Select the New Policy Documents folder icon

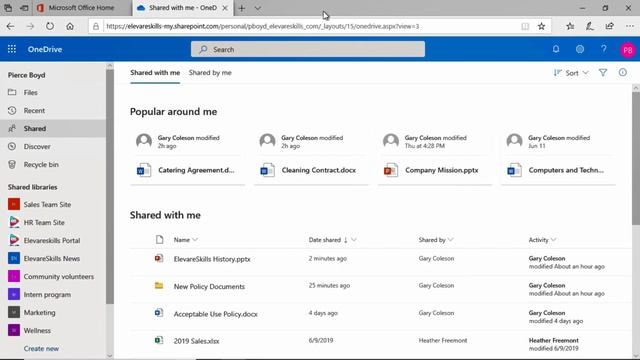(159, 286)
